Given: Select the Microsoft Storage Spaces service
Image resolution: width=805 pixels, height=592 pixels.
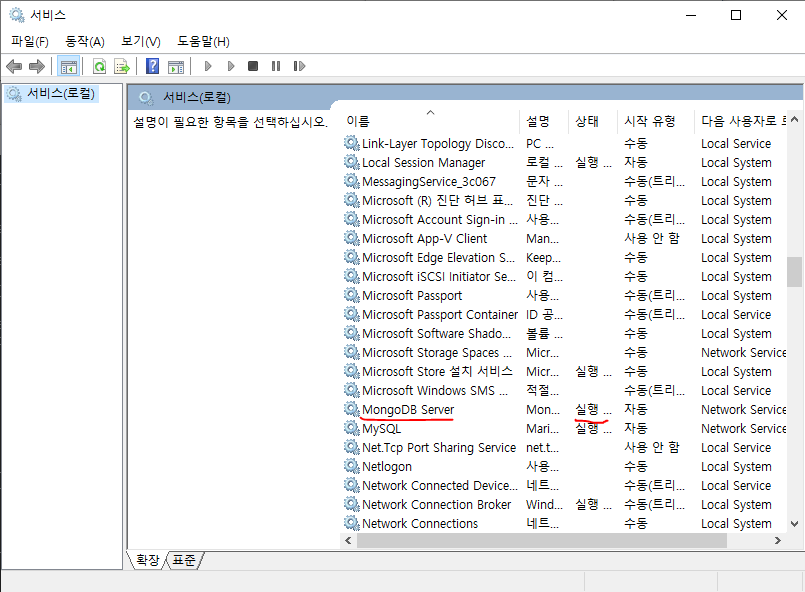Looking at the screenshot, I should pyautogui.click(x=437, y=353).
